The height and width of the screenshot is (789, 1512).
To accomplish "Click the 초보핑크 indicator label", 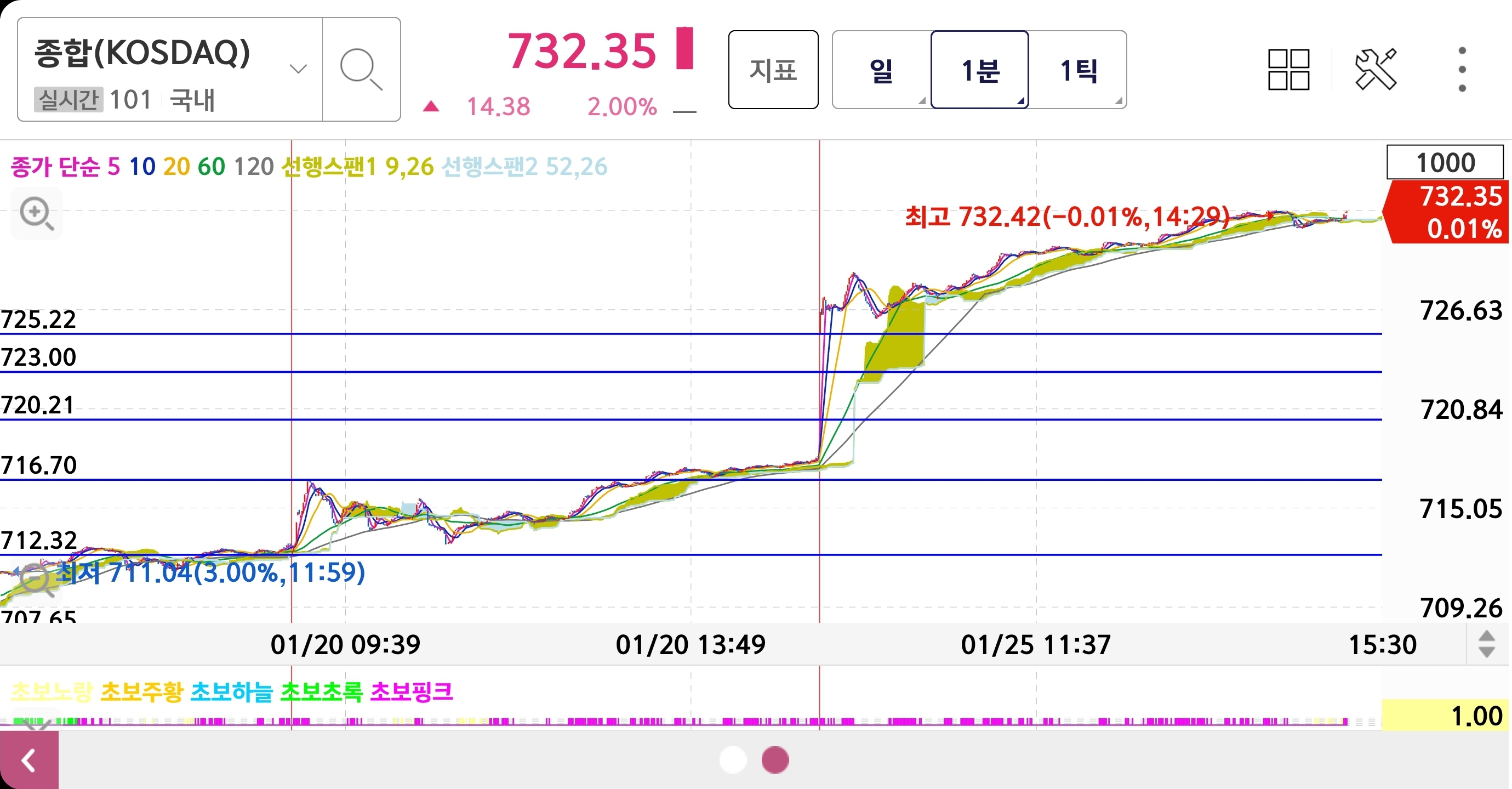I will coord(412,691).
